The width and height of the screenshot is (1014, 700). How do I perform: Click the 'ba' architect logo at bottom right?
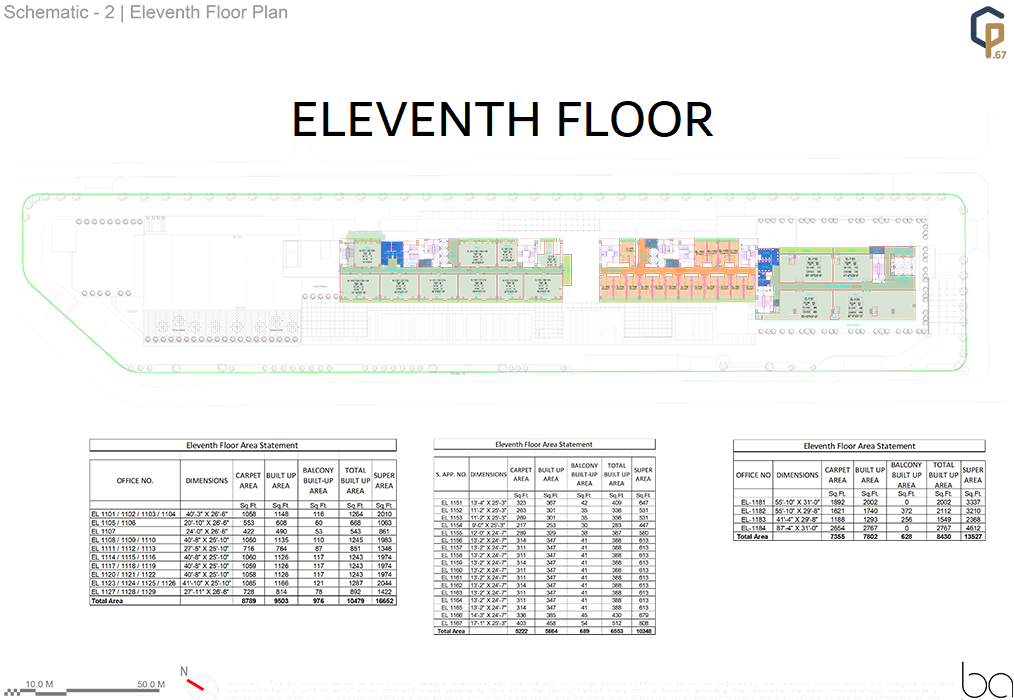tap(980, 679)
